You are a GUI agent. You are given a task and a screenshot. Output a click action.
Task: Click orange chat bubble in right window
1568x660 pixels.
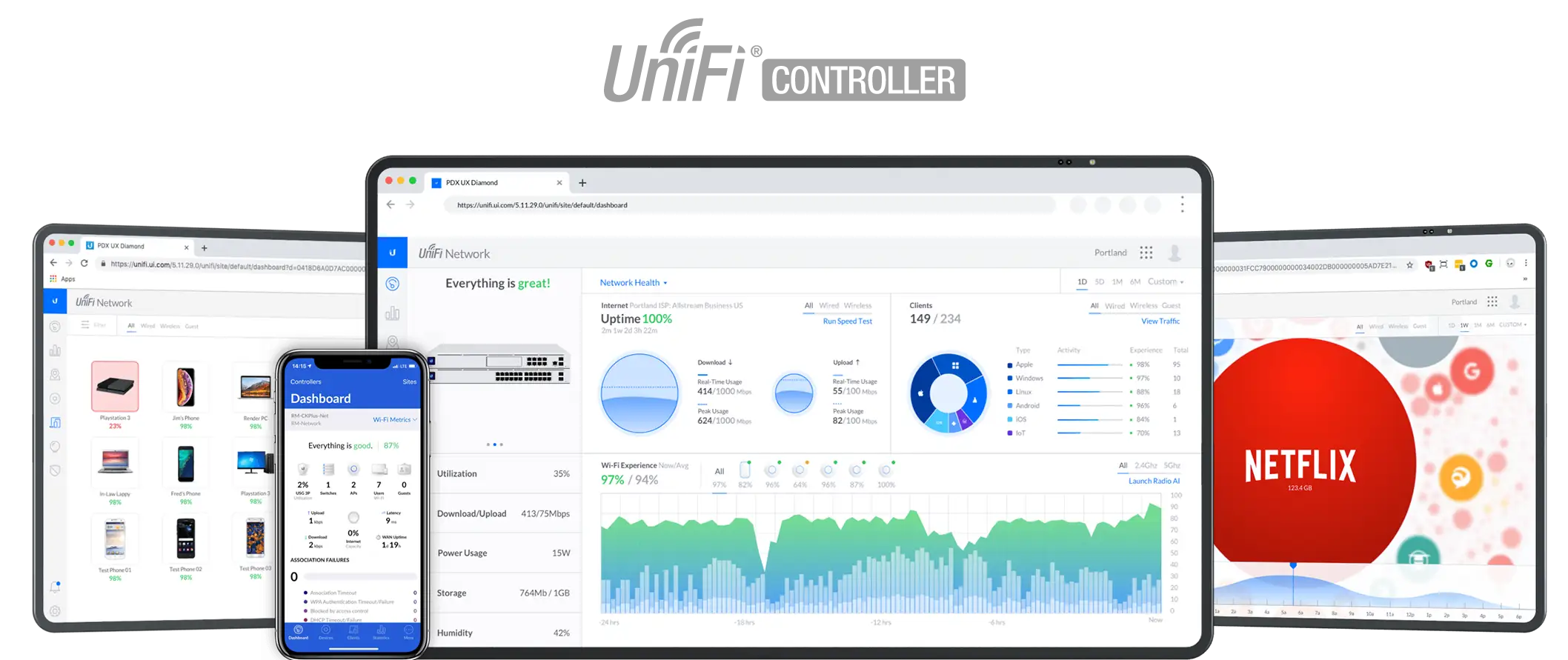click(x=1461, y=477)
